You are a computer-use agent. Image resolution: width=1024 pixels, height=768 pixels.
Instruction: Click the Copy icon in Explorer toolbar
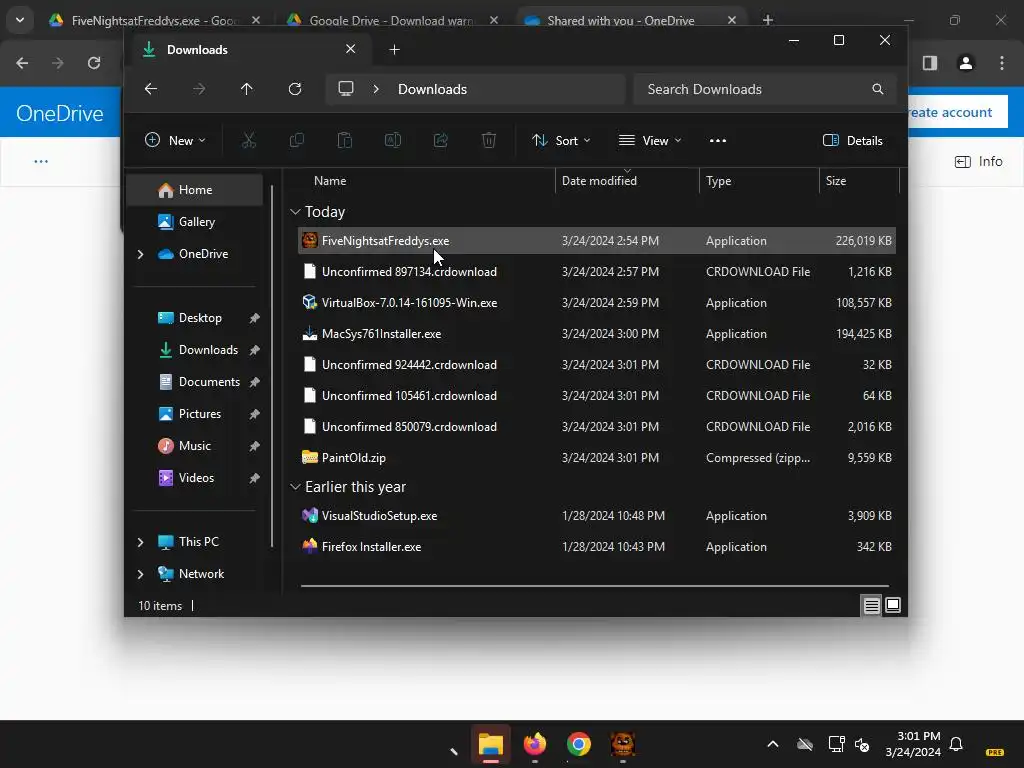coord(296,140)
